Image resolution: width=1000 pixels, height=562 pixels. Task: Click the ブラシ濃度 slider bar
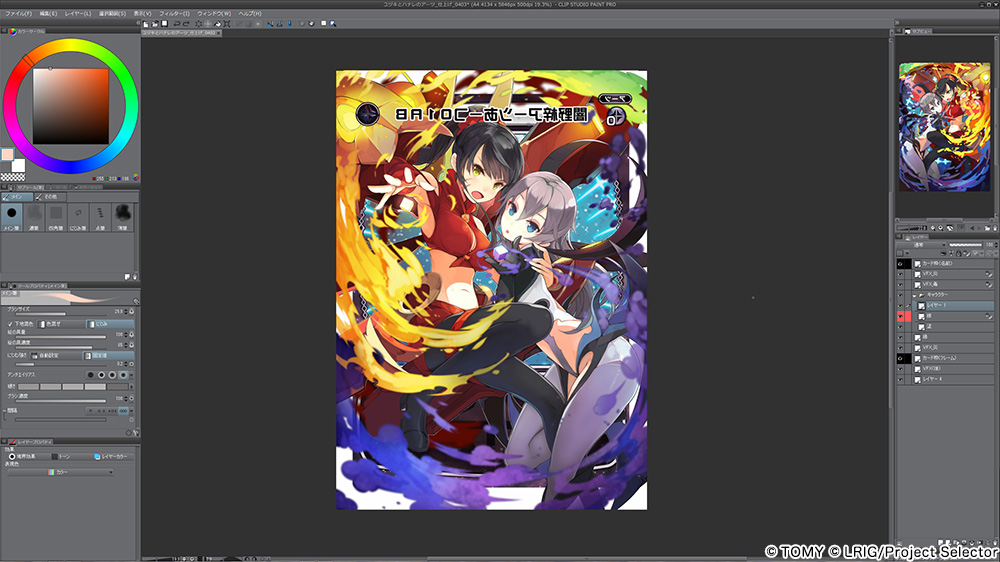click(61, 401)
